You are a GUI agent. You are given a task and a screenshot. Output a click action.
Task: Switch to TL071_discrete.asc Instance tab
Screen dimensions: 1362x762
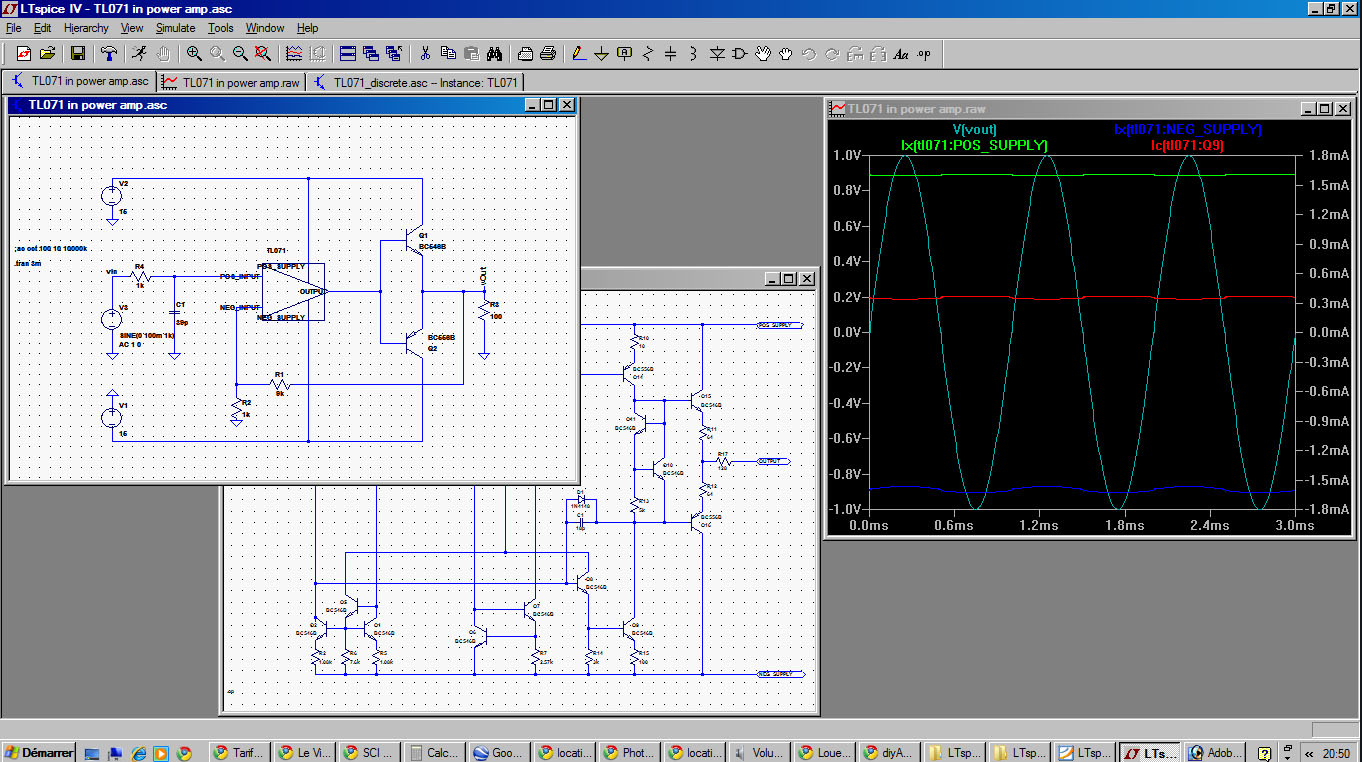pyautogui.click(x=416, y=82)
